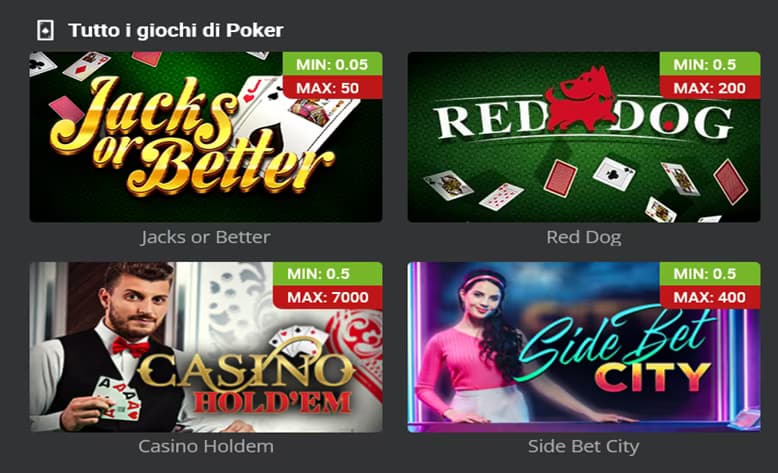Viewport: 778px width, 473px height.
Task: Click the MIN: 0.5 badge on Casino Hold'em
Action: point(328,274)
